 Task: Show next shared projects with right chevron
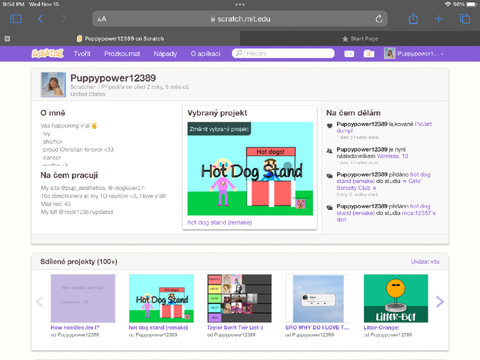(x=440, y=302)
